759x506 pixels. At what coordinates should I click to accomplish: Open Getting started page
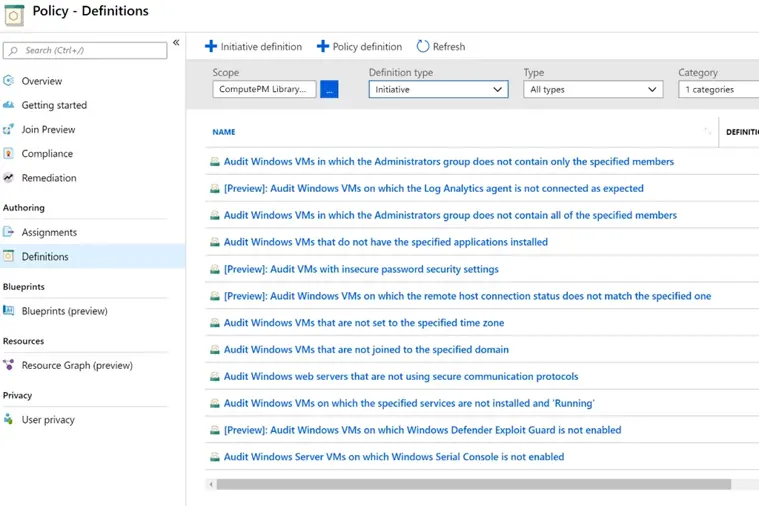pyautogui.click(x=54, y=105)
